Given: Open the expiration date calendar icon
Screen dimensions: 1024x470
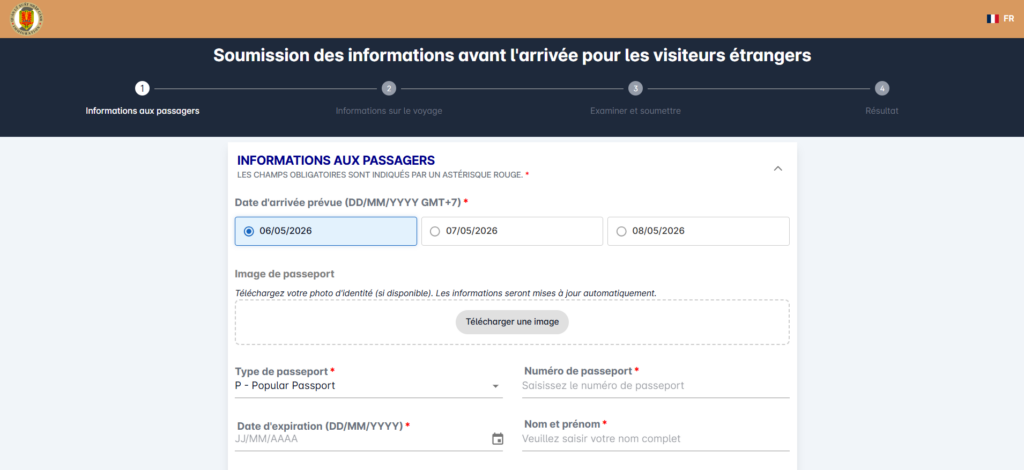Looking at the screenshot, I should point(498,439).
